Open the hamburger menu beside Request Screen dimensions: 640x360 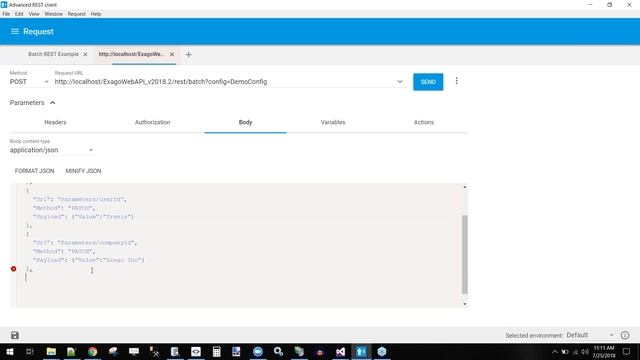[15, 31]
